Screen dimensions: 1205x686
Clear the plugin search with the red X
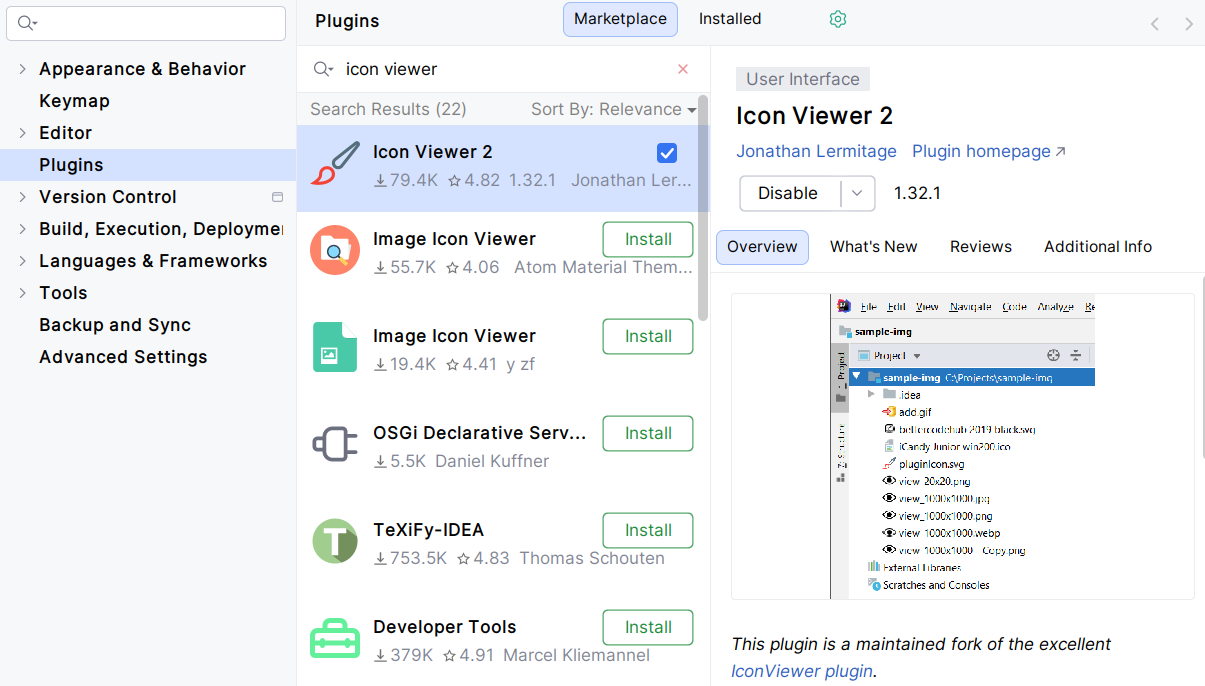click(683, 69)
